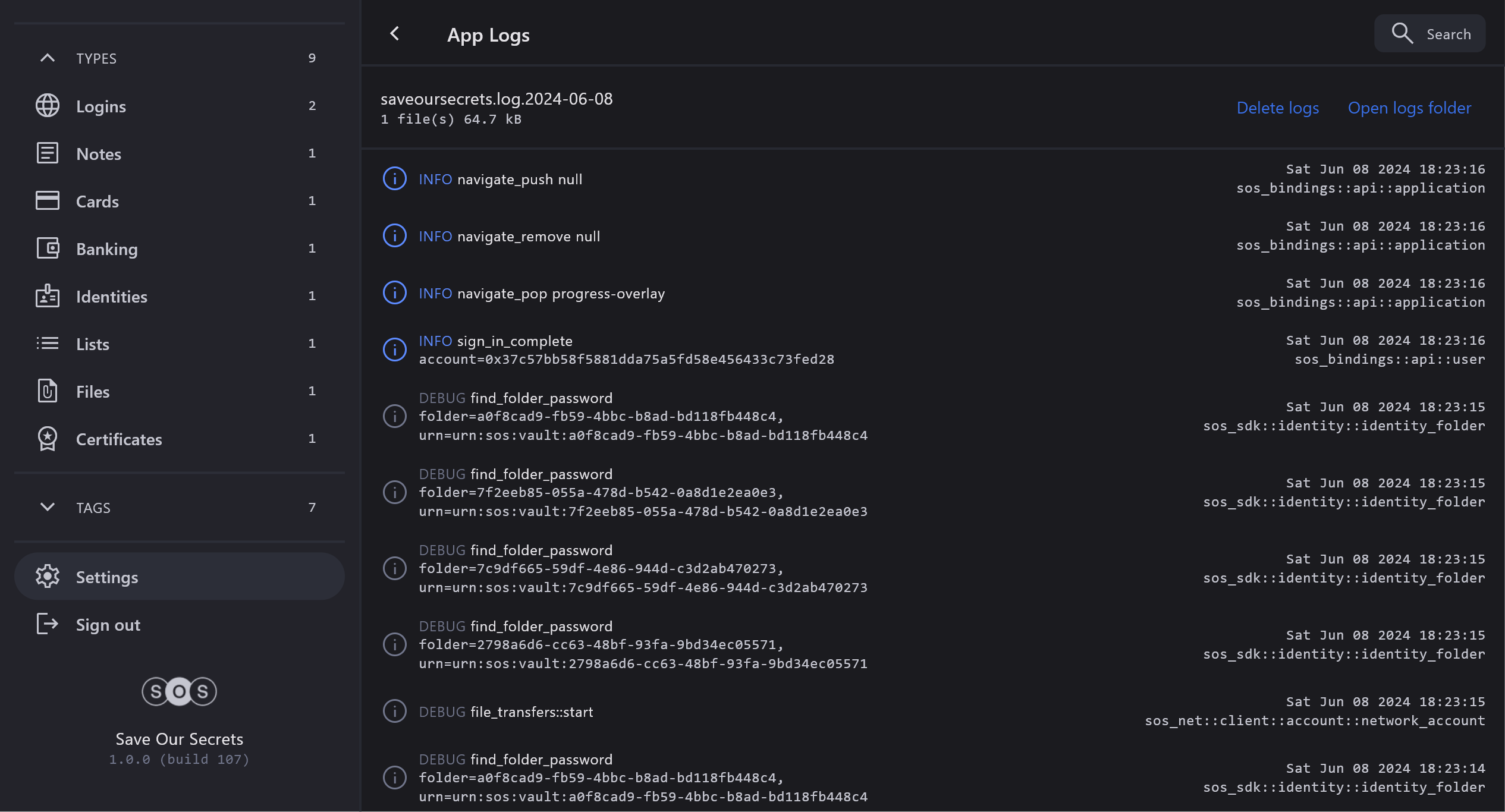This screenshot has height=812, width=1505.
Task: Click the SOS logo emblem
Action: click(179, 691)
